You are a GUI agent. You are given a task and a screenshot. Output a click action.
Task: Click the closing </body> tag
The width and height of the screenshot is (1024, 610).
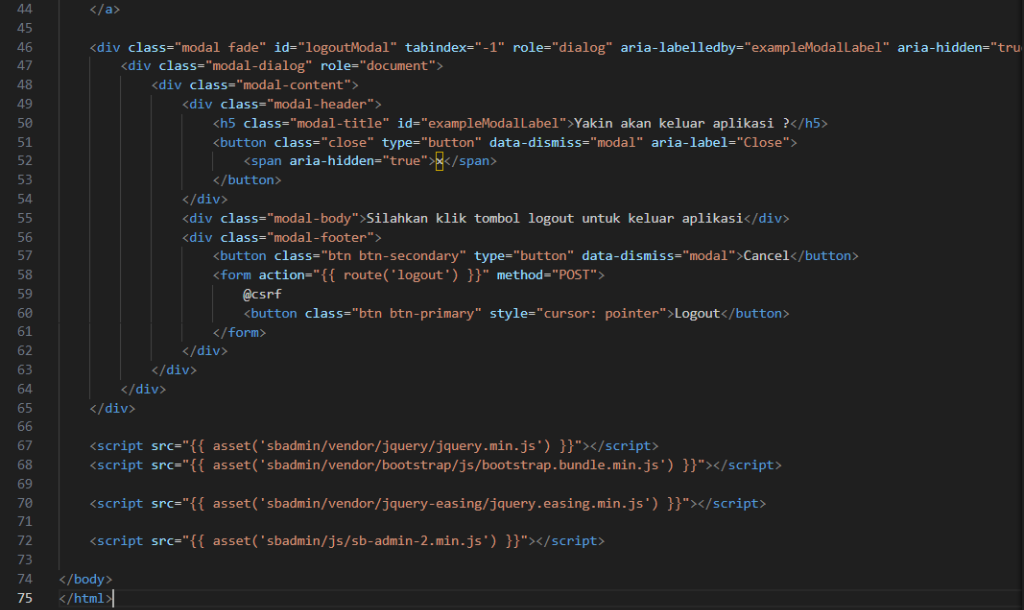point(85,579)
